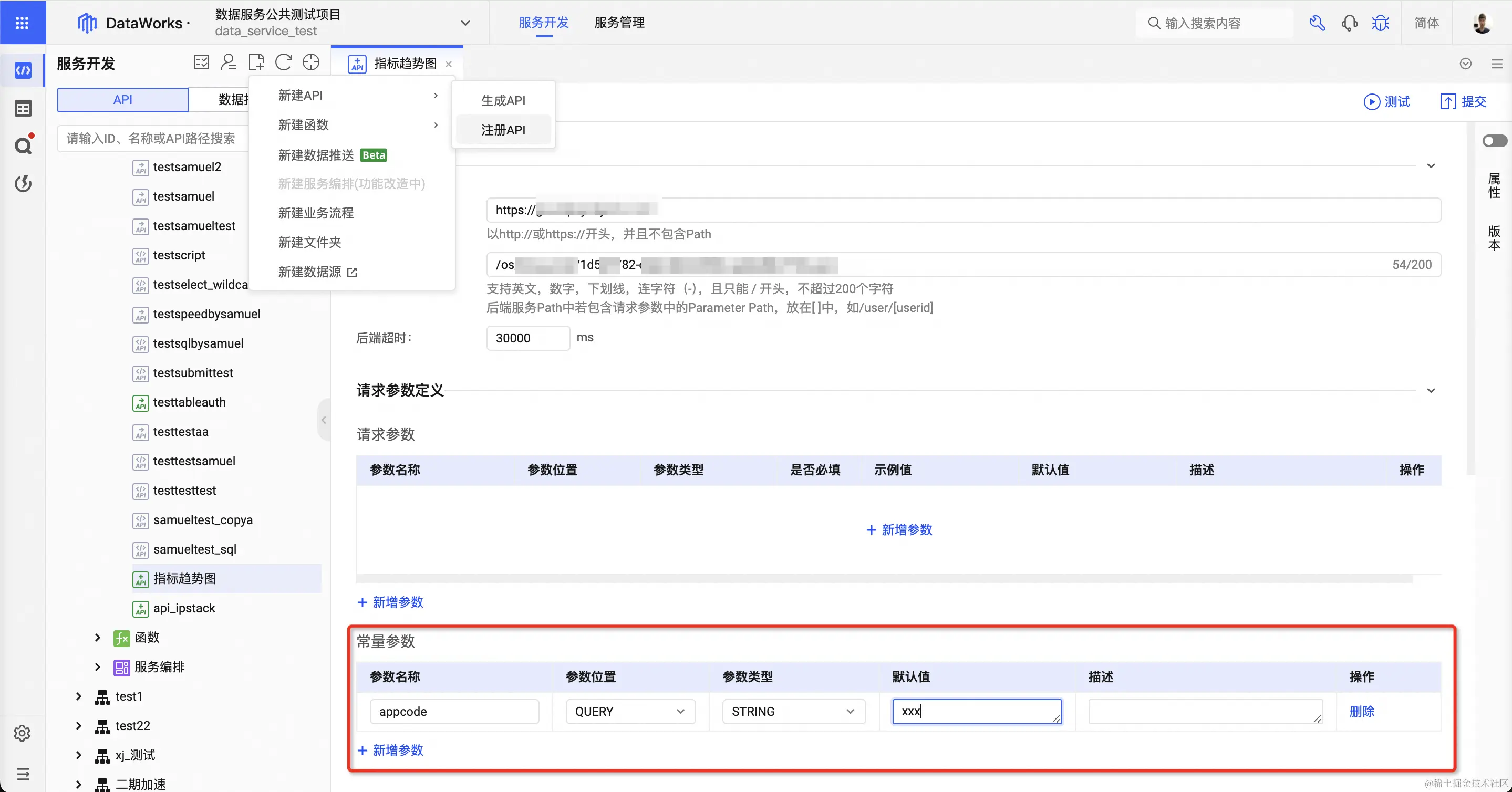1512x792 pixels.
Task: Switch to the 服务管理 tab
Action: (619, 22)
